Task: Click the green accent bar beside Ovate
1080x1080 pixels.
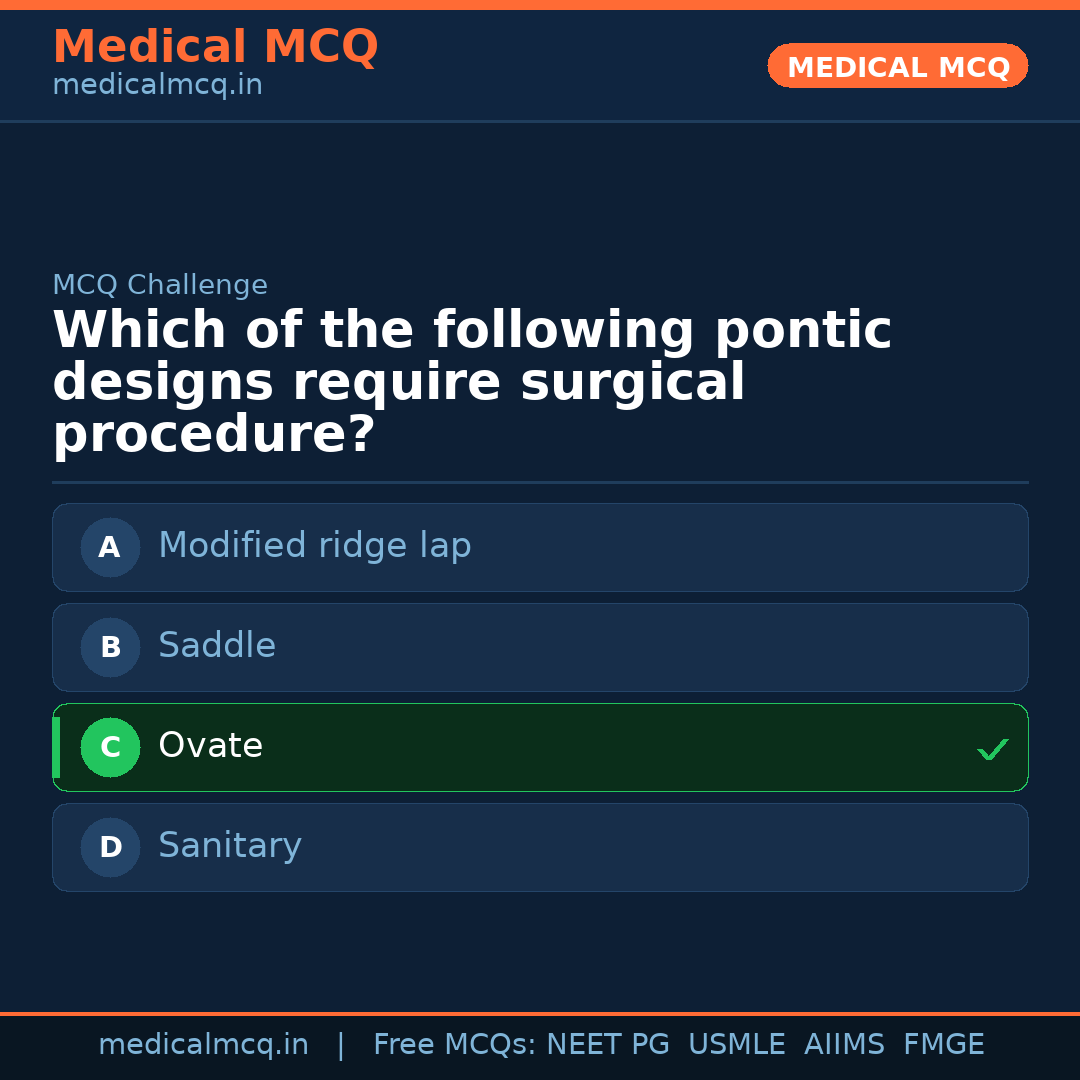Action: pos(56,747)
